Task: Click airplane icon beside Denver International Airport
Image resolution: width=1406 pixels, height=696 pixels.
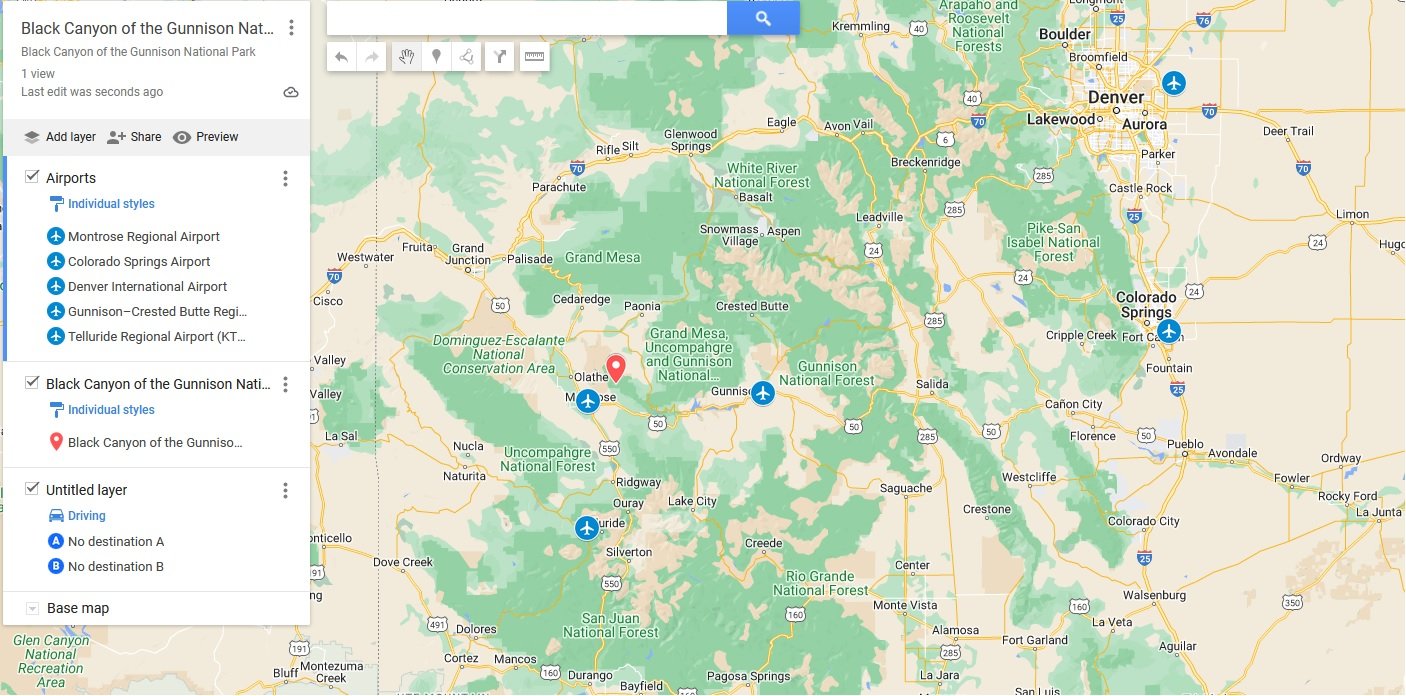Action: (56, 287)
